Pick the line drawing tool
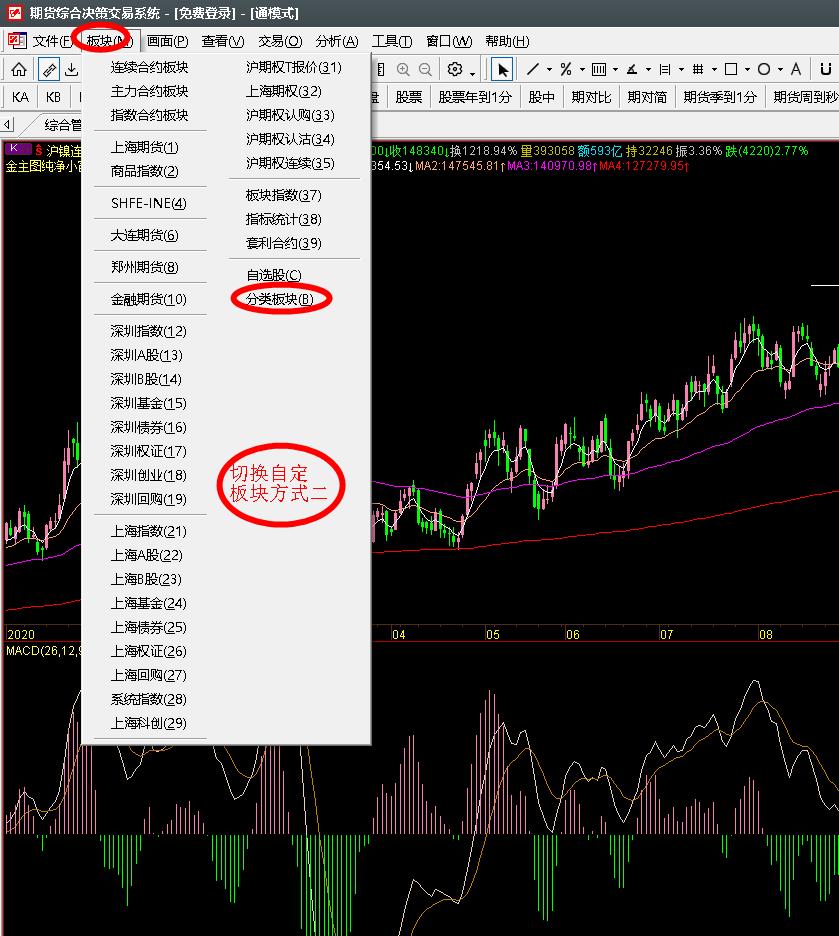The width and height of the screenshot is (839, 936). (533, 69)
